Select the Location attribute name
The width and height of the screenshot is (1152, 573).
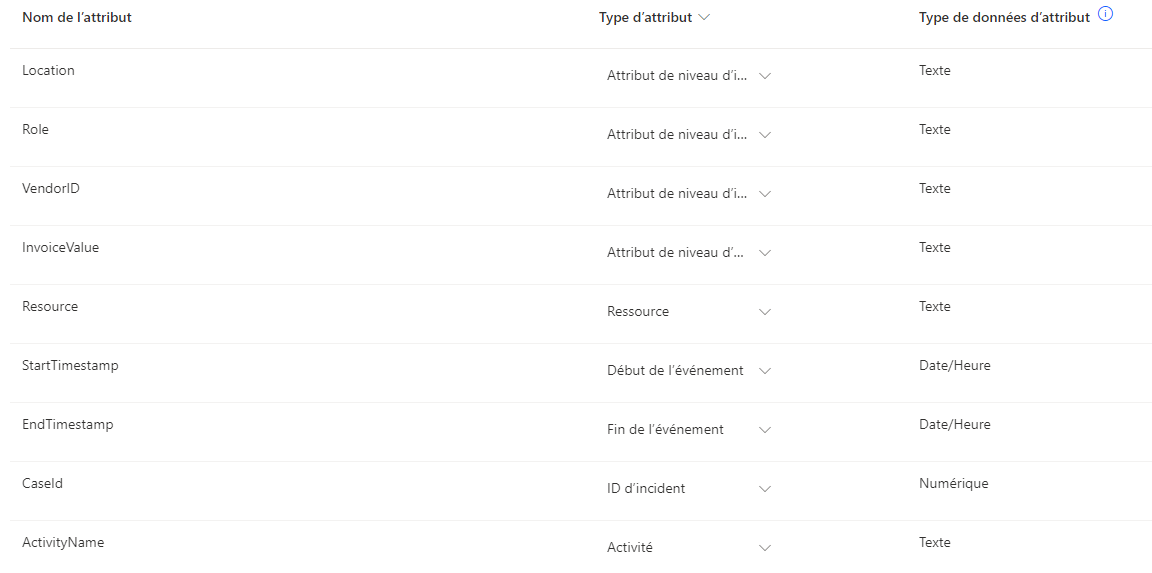coord(48,71)
